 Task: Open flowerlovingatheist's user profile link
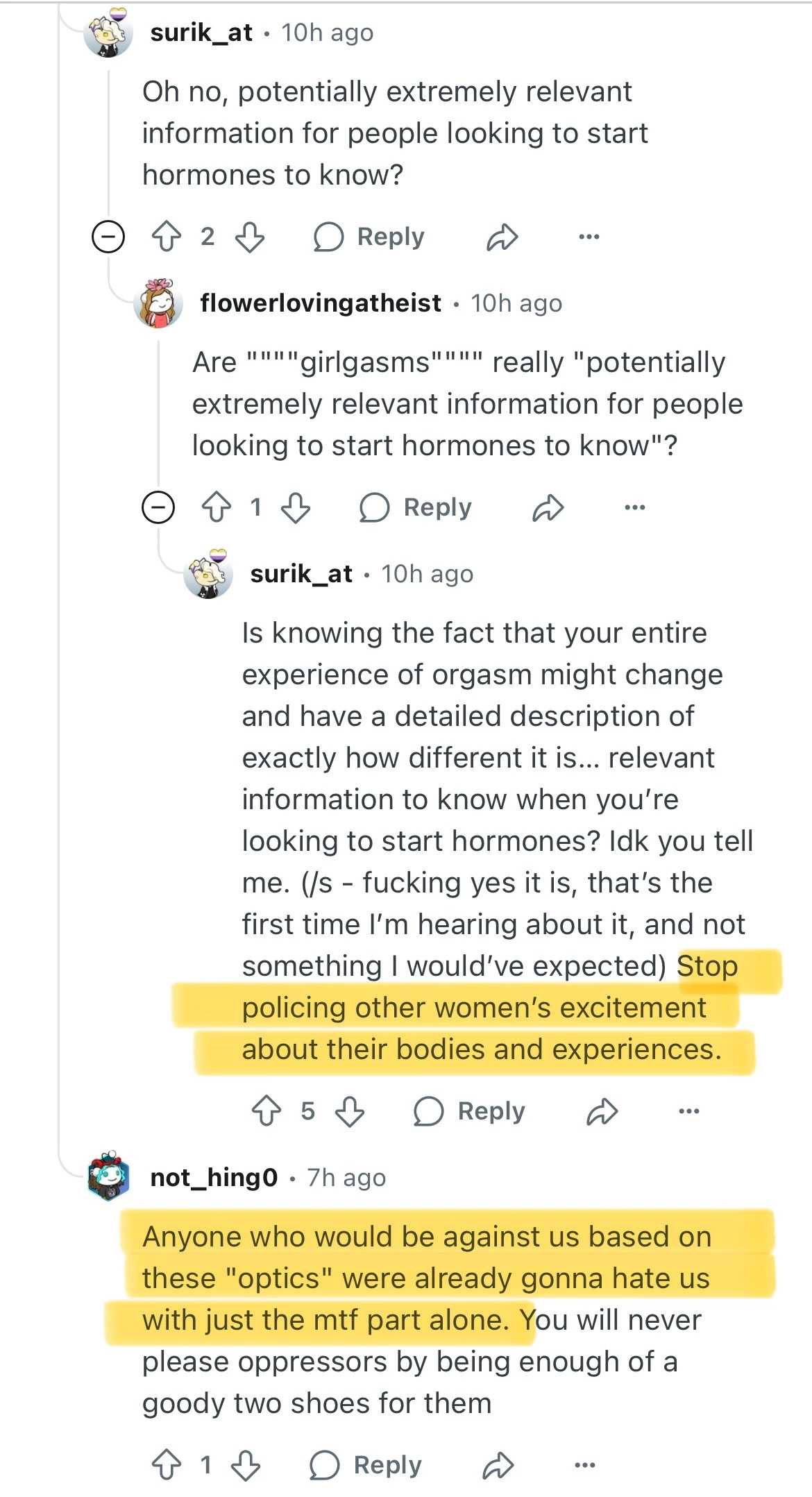(320, 303)
